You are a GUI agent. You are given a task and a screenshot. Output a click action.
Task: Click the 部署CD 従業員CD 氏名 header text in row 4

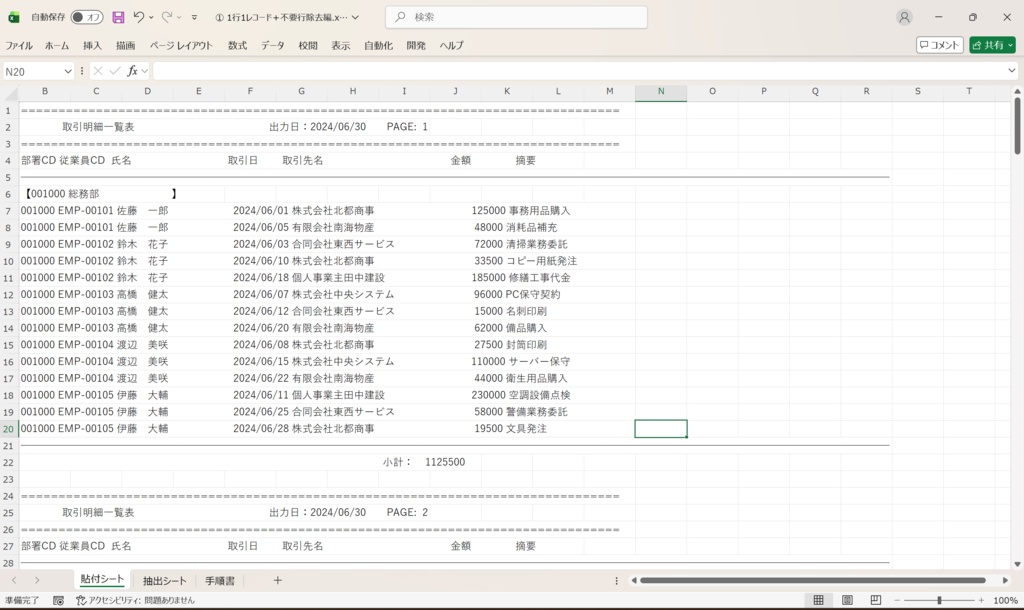point(76,161)
